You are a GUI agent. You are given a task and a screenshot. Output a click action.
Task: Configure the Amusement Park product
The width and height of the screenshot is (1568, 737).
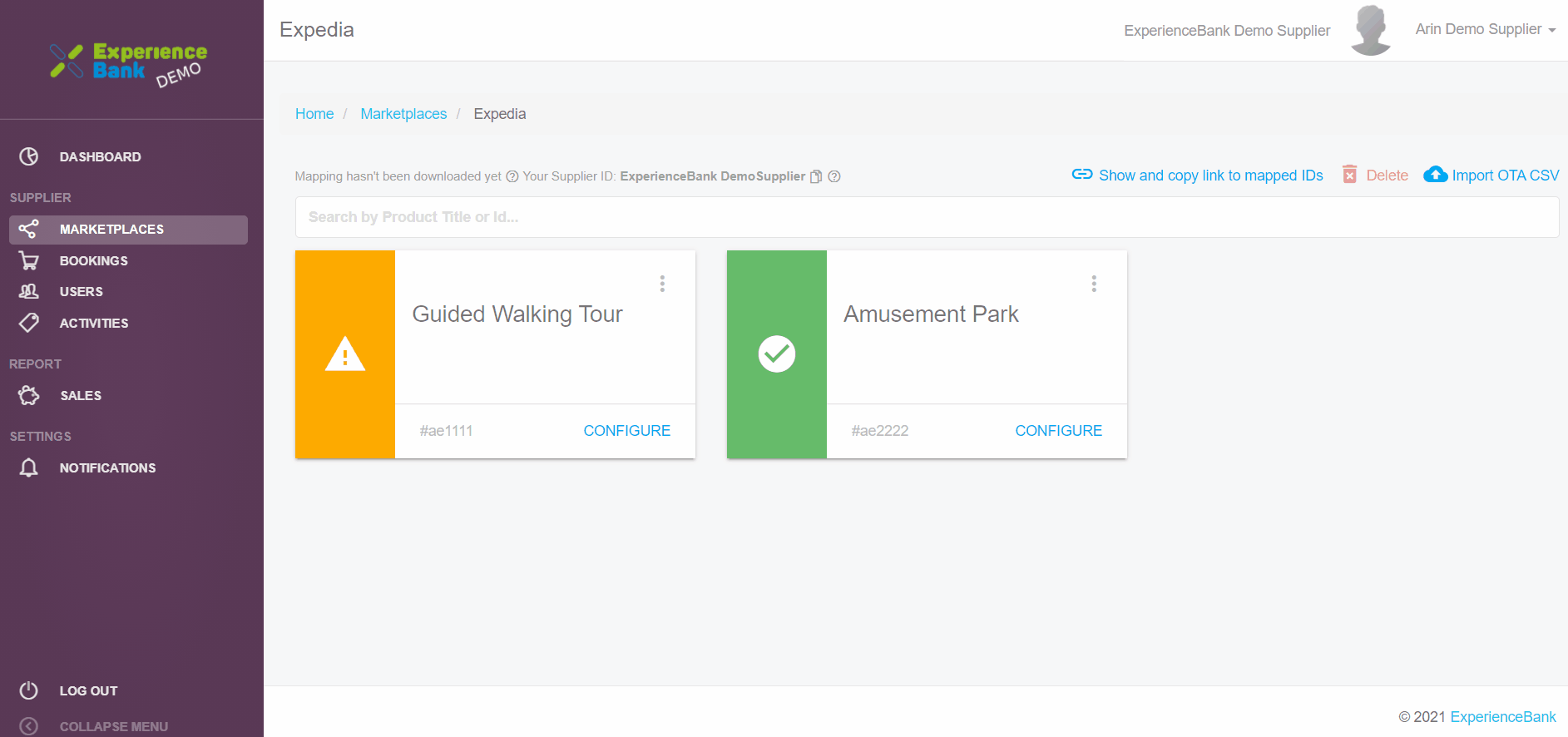[x=1058, y=431]
